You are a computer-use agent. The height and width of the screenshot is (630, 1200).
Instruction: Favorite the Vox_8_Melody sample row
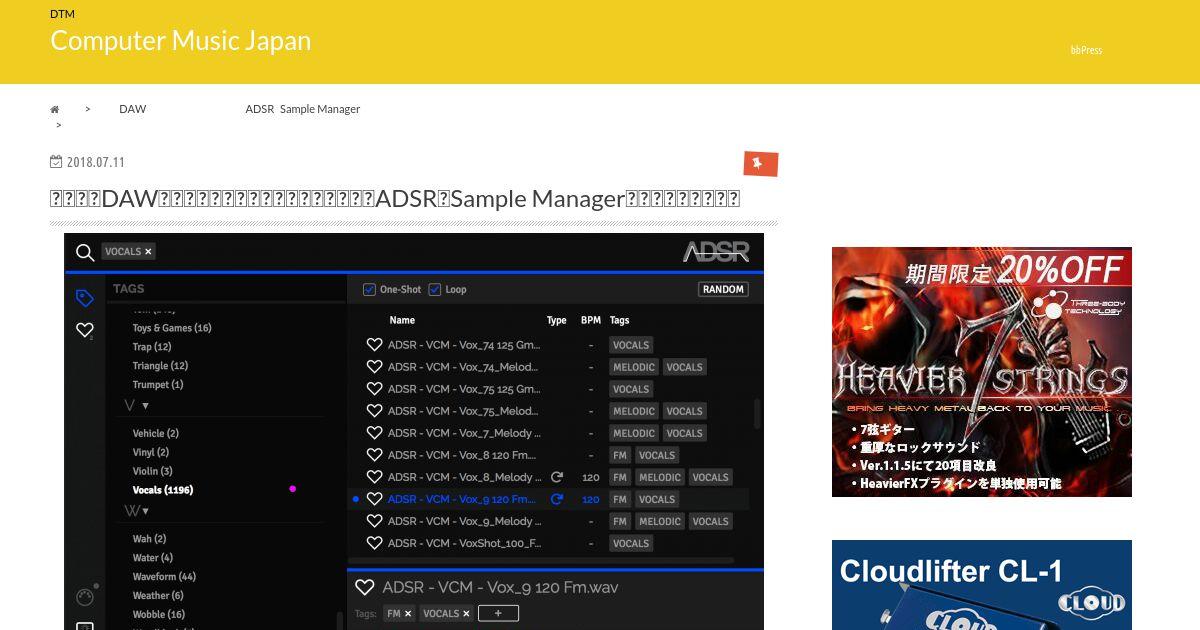(x=374, y=477)
